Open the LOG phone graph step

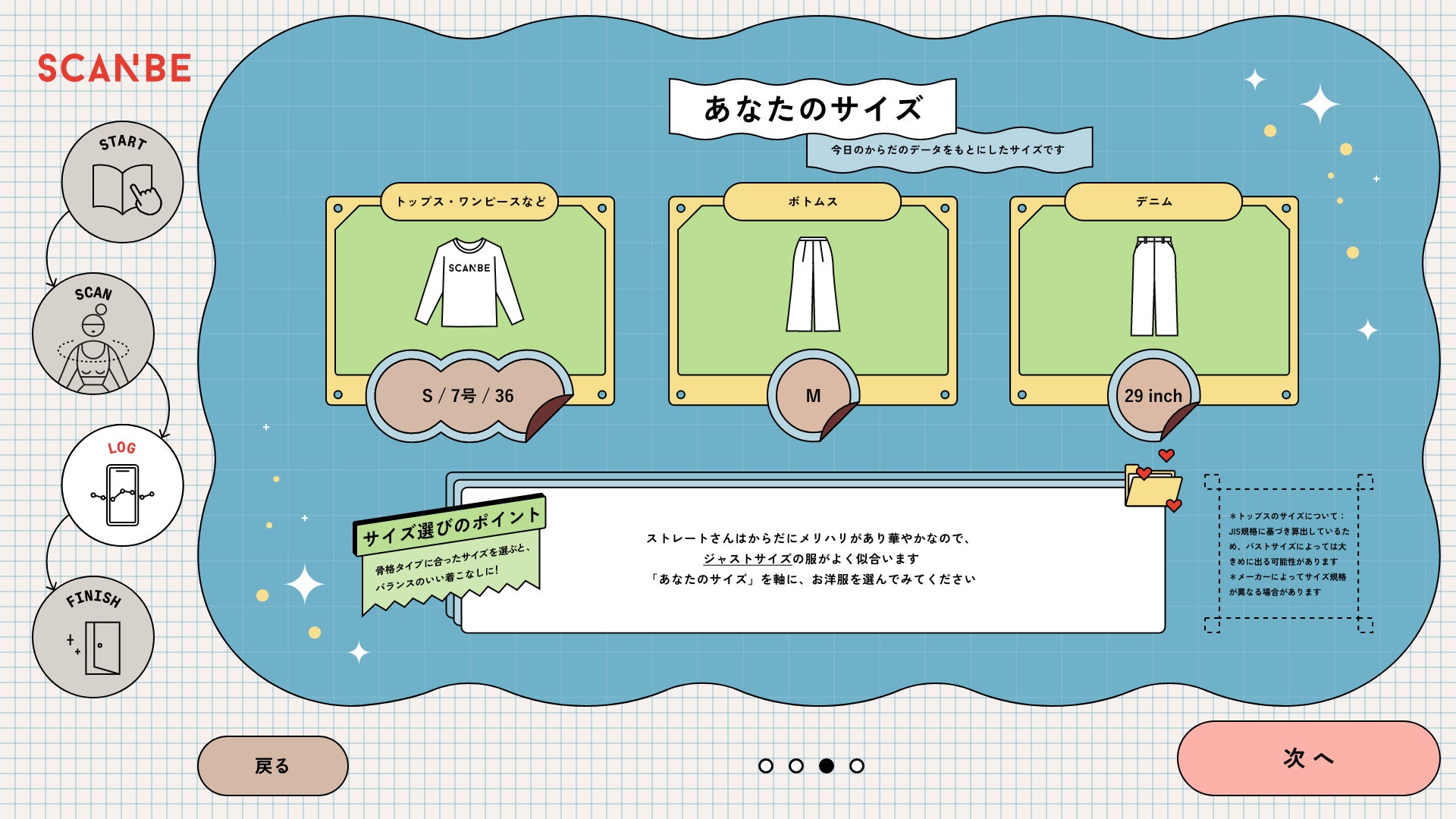pyautogui.click(x=122, y=485)
